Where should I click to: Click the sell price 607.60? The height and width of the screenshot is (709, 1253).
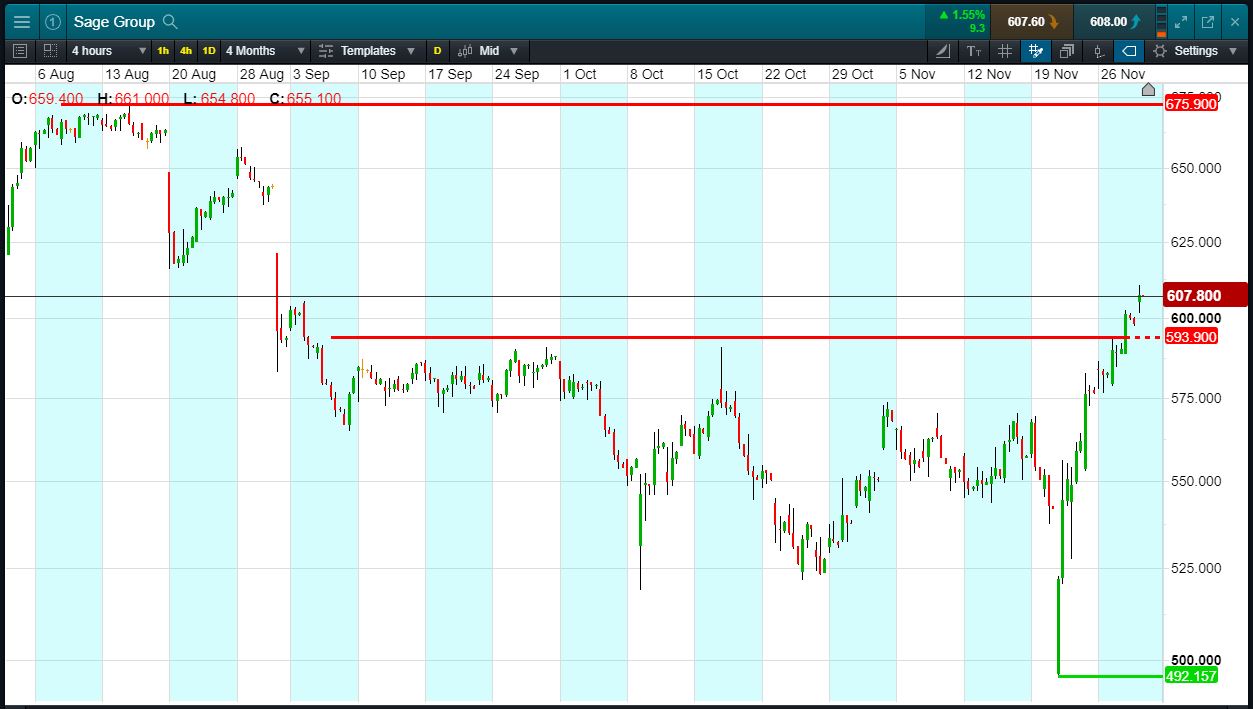point(1033,21)
